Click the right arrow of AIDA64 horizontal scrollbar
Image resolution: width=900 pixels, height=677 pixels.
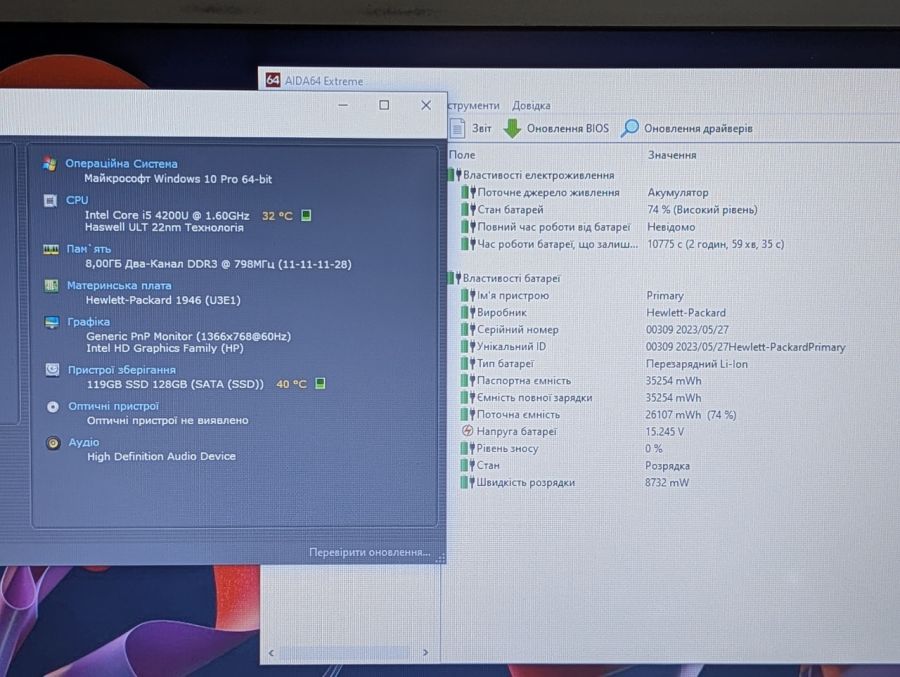[x=425, y=652]
